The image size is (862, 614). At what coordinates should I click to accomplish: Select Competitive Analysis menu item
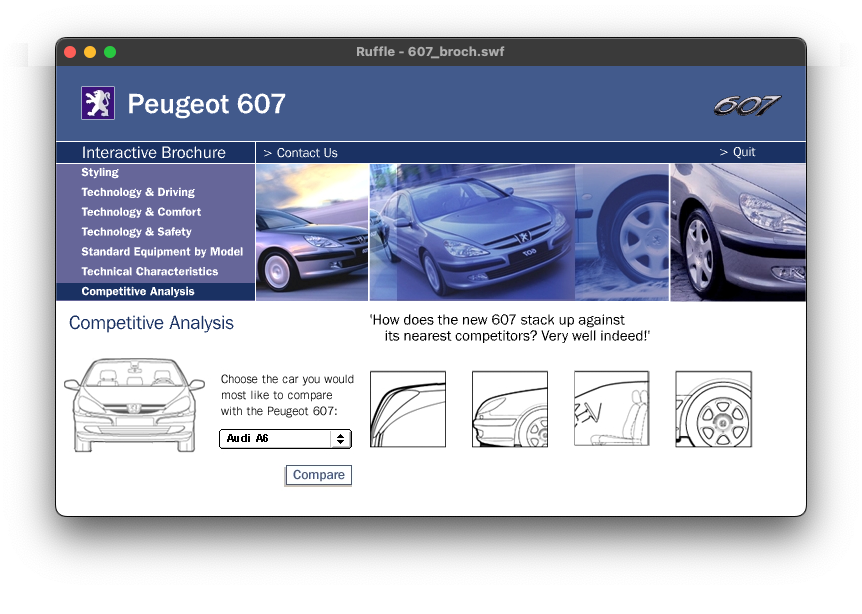point(156,291)
